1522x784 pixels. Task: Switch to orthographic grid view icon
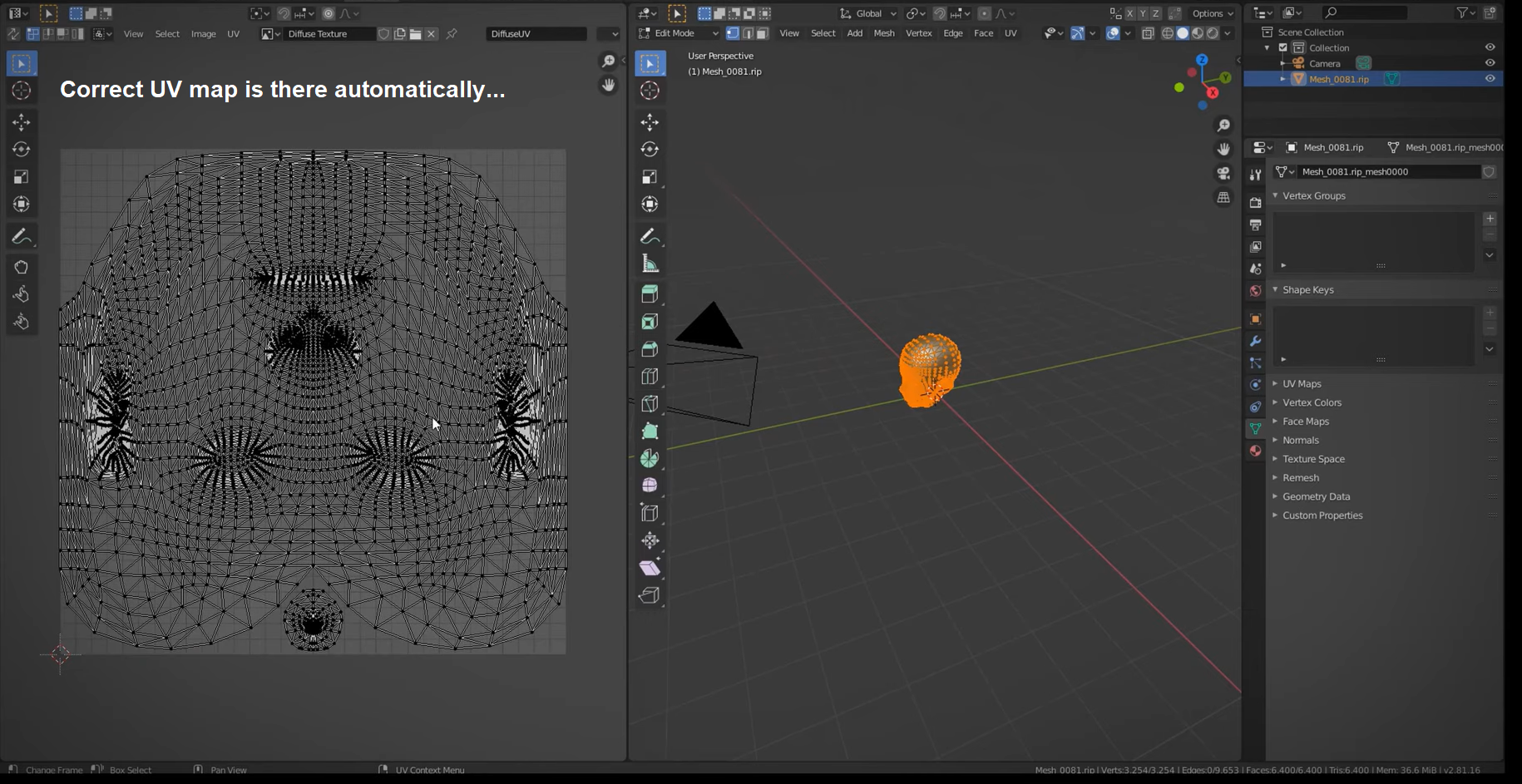click(x=1223, y=198)
